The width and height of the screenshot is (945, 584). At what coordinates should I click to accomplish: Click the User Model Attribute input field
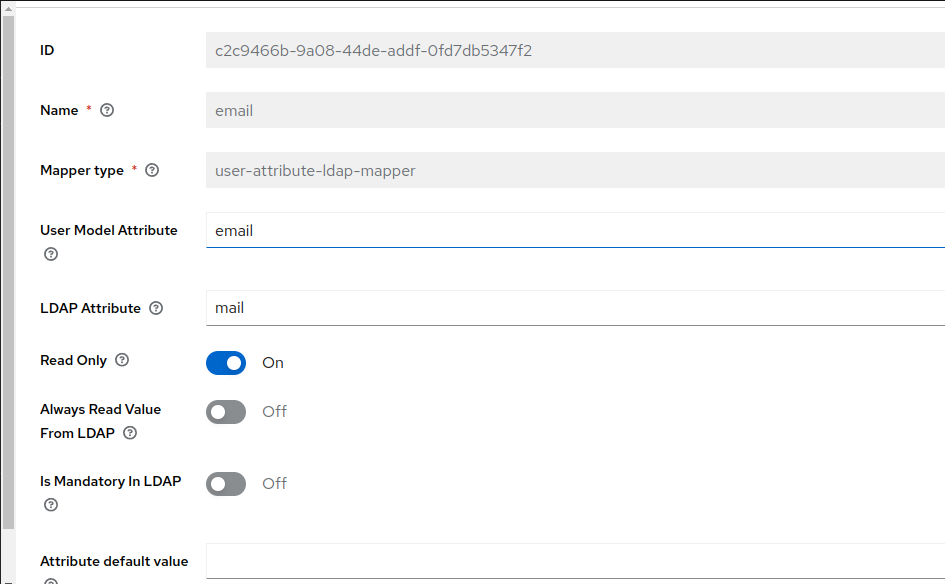pyautogui.click(x=575, y=230)
